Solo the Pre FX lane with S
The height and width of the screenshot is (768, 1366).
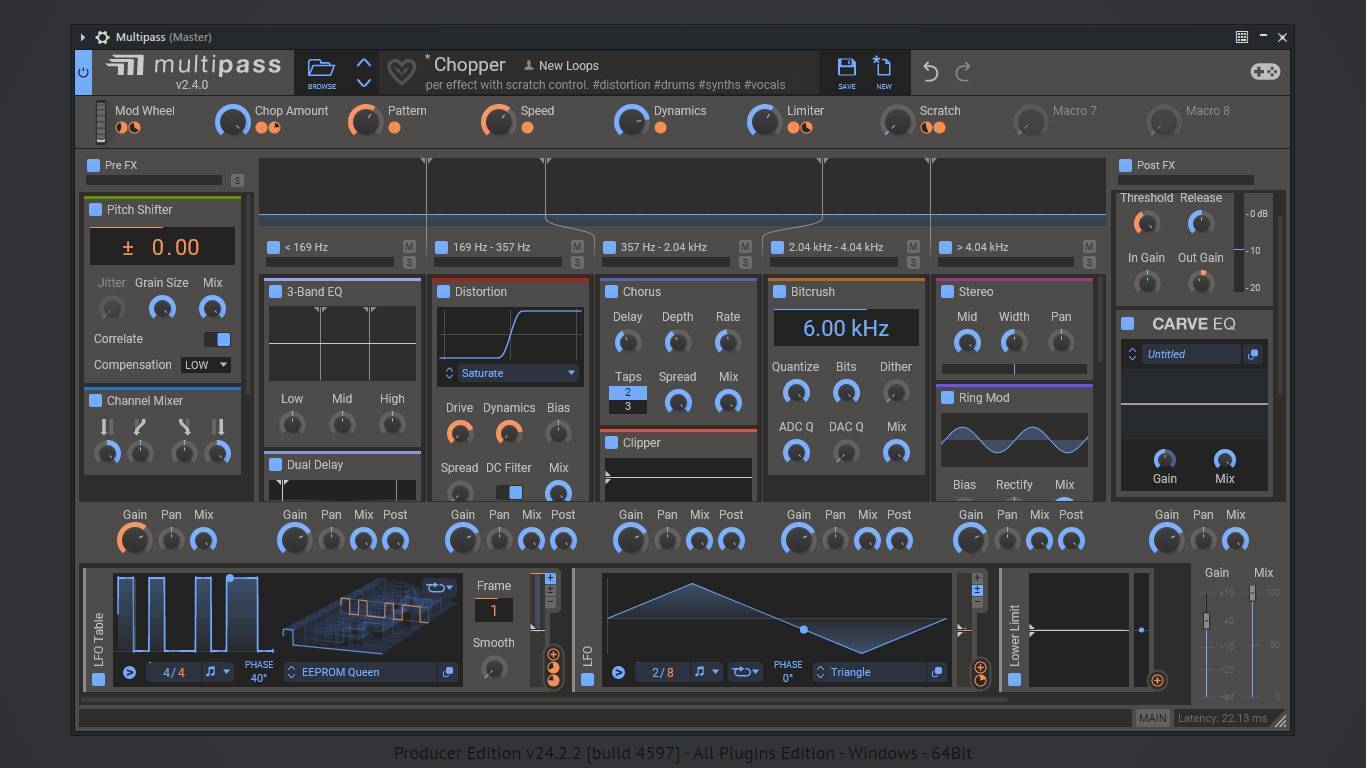237,181
